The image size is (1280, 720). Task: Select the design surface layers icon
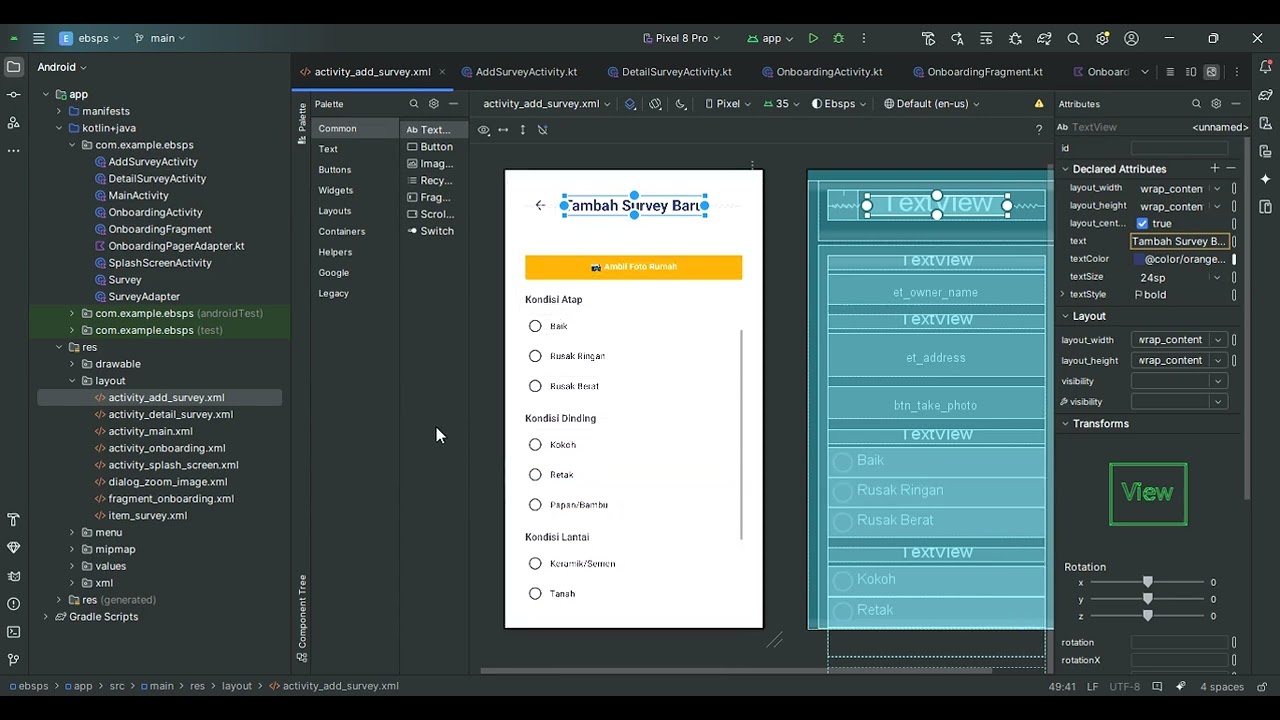[x=630, y=104]
